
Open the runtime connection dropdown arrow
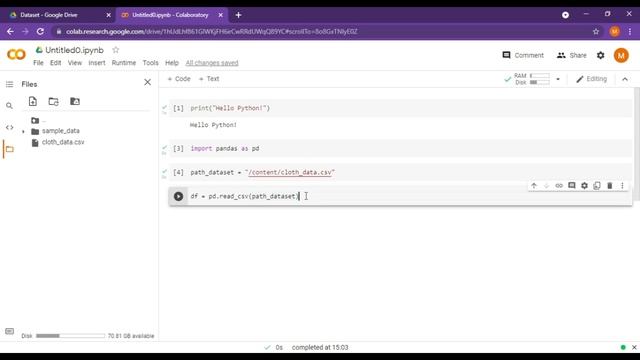pos(558,79)
